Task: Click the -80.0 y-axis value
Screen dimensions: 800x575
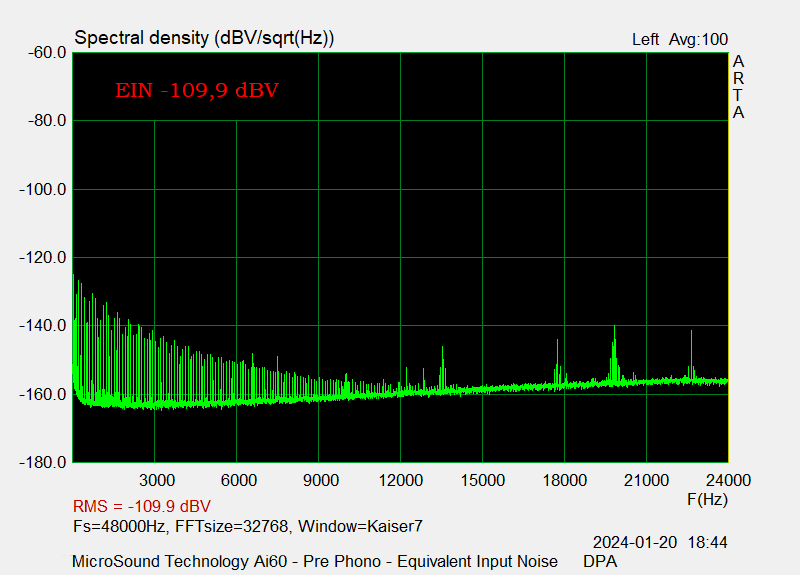Action: tap(47, 121)
